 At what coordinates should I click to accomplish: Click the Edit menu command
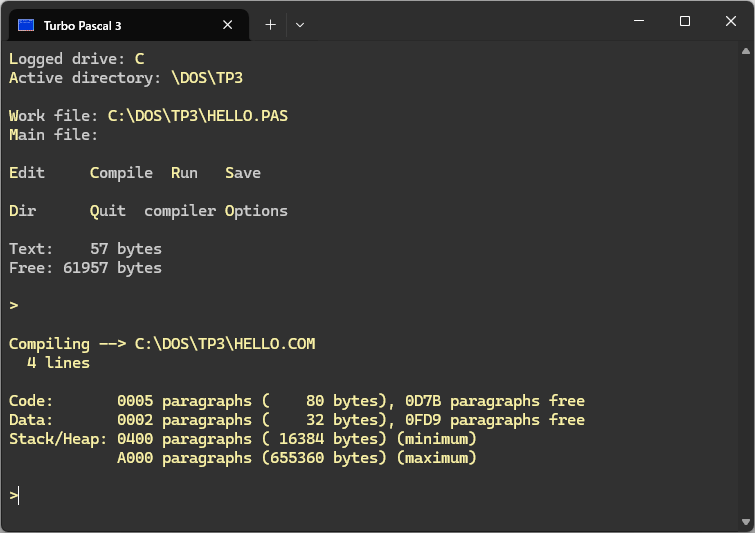[27, 173]
